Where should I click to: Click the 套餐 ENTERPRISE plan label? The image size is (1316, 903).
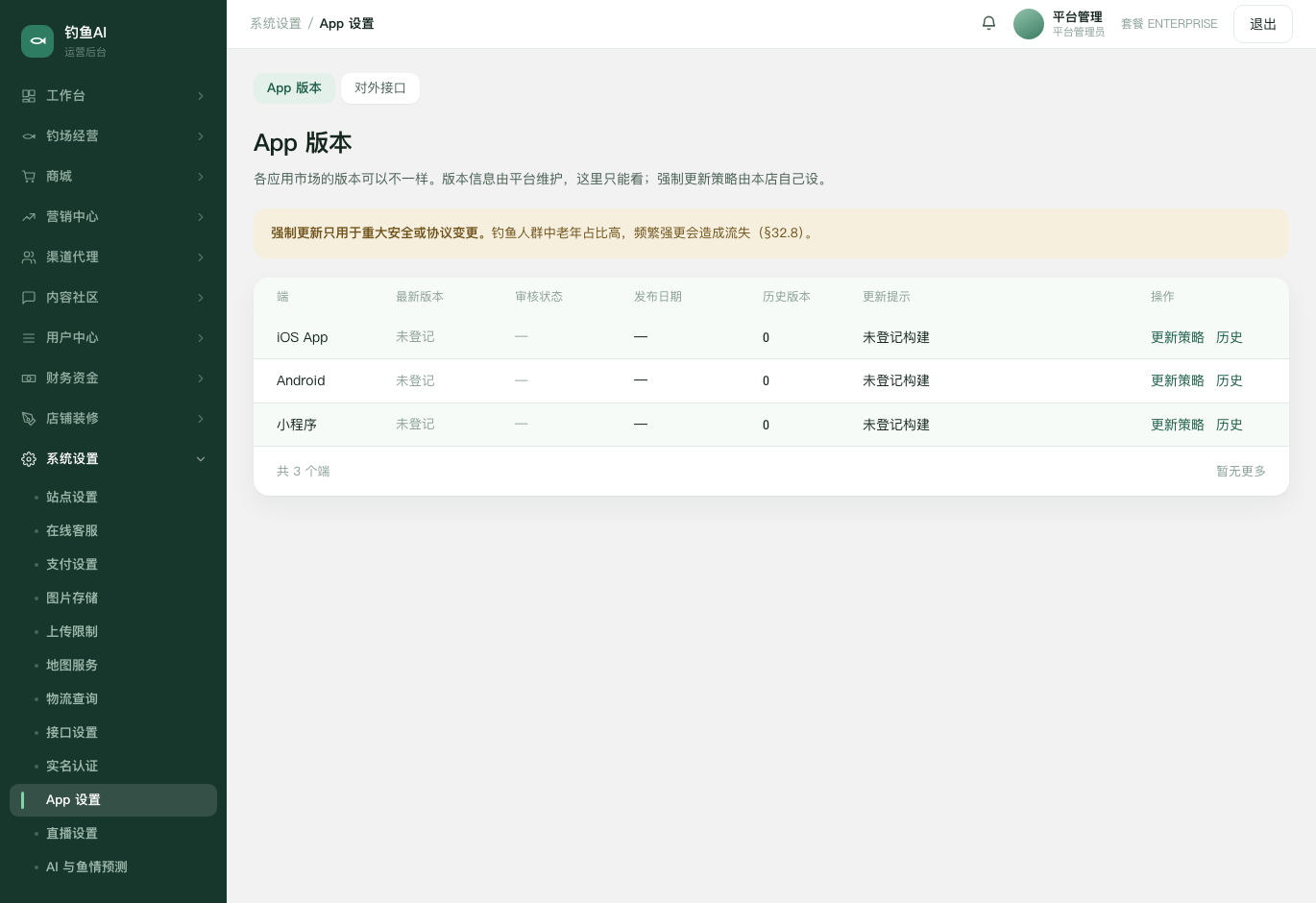point(1169,24)
